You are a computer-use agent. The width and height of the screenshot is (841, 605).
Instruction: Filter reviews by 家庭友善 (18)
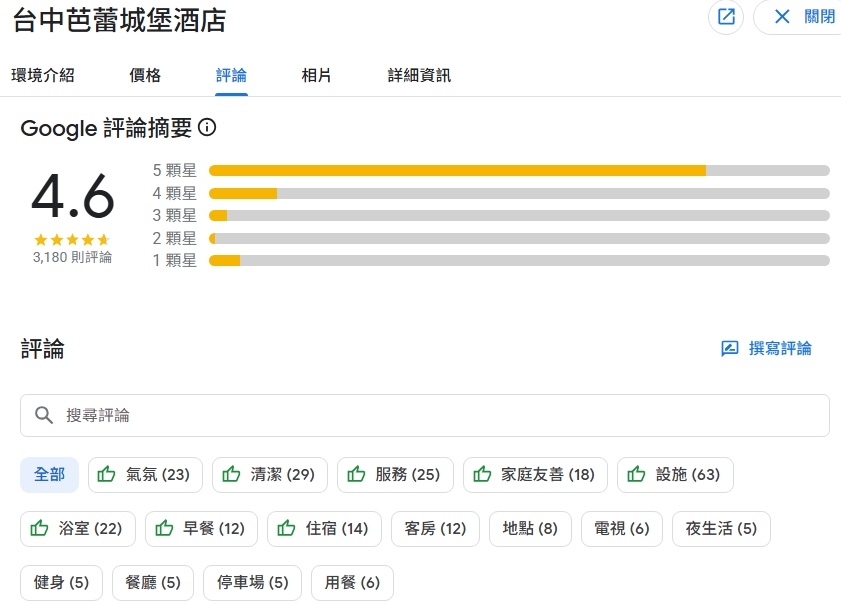click(534, 475)
